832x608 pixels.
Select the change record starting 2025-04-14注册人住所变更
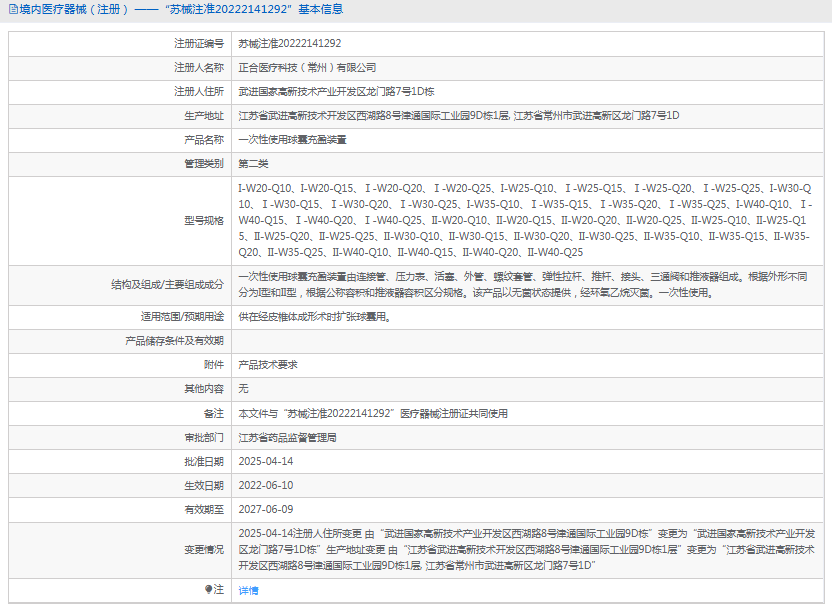tap(527, 550)
